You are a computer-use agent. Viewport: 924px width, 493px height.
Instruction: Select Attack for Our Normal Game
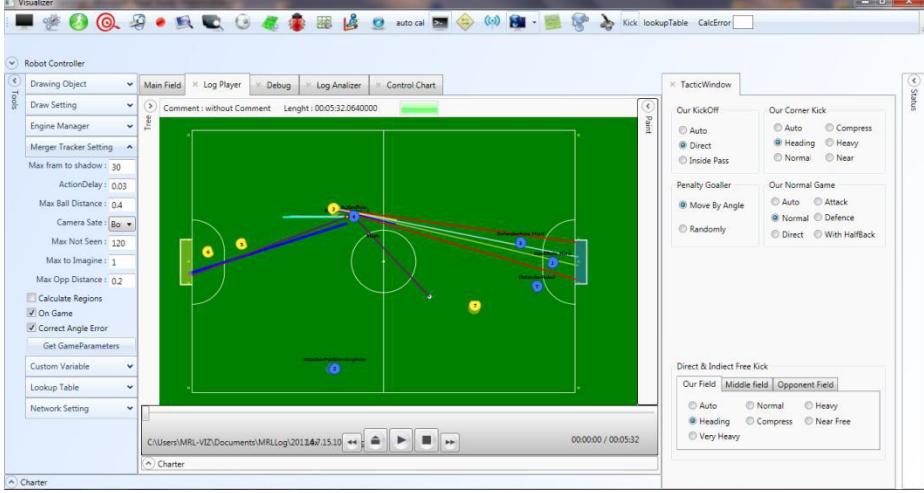tap(818, 202)
